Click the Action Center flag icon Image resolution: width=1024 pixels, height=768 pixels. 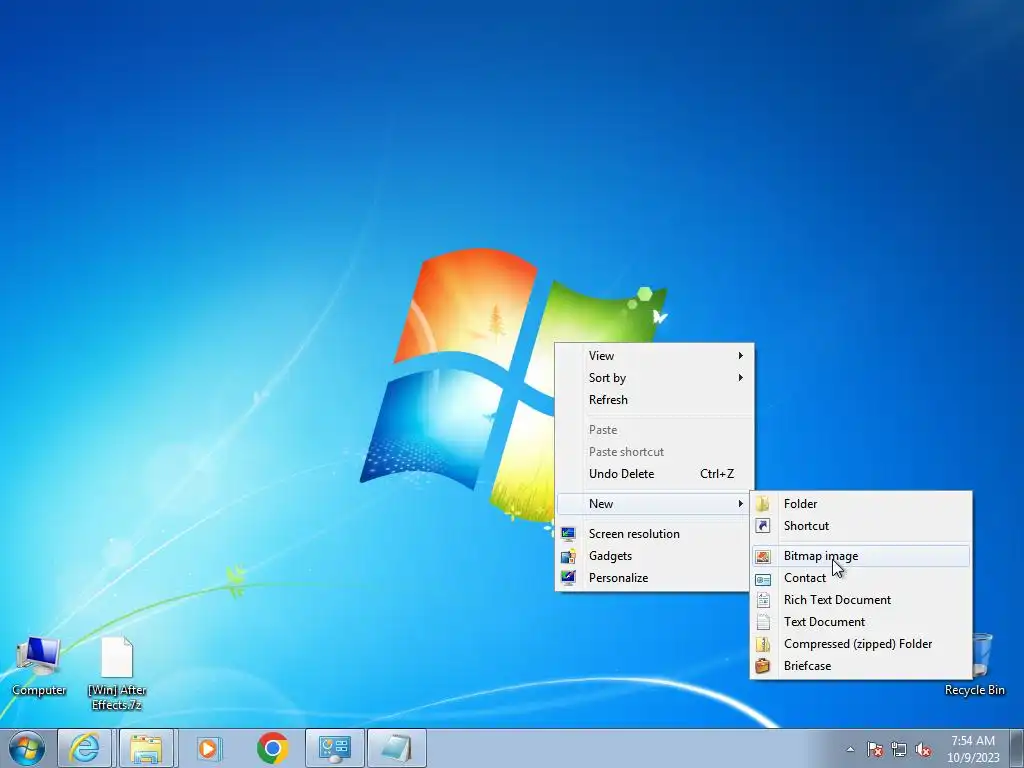click(874, 749)
